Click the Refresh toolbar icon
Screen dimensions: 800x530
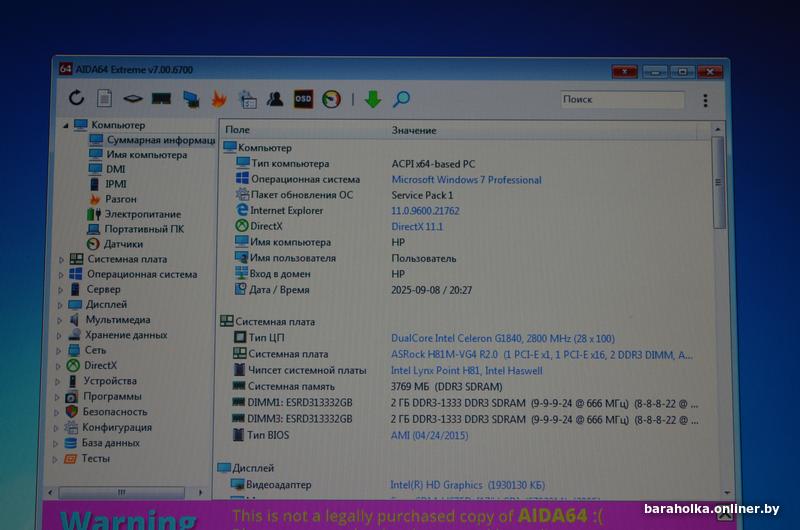[77, 98]
